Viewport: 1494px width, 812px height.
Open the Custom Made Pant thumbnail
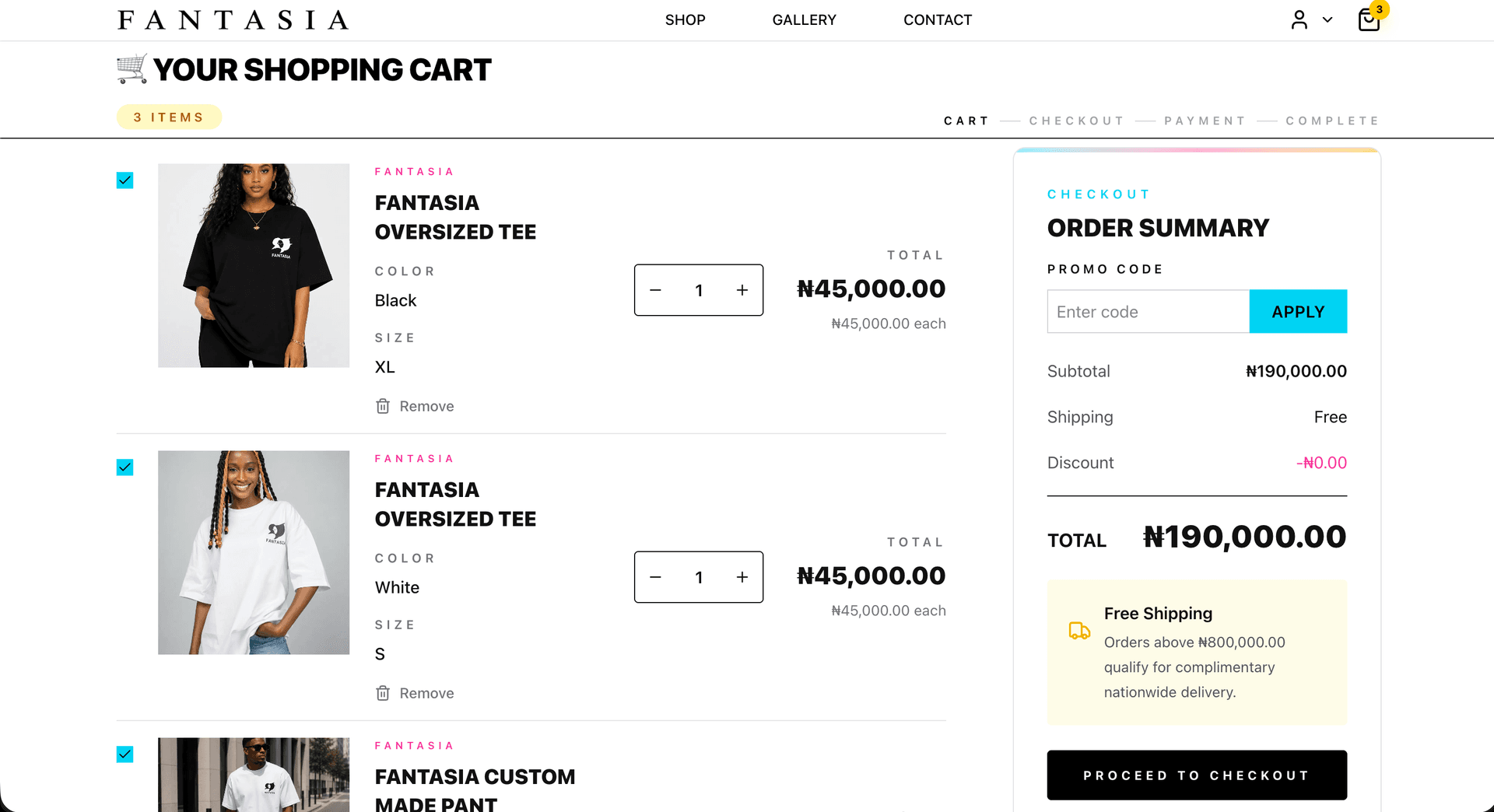[x=254, y=775]
